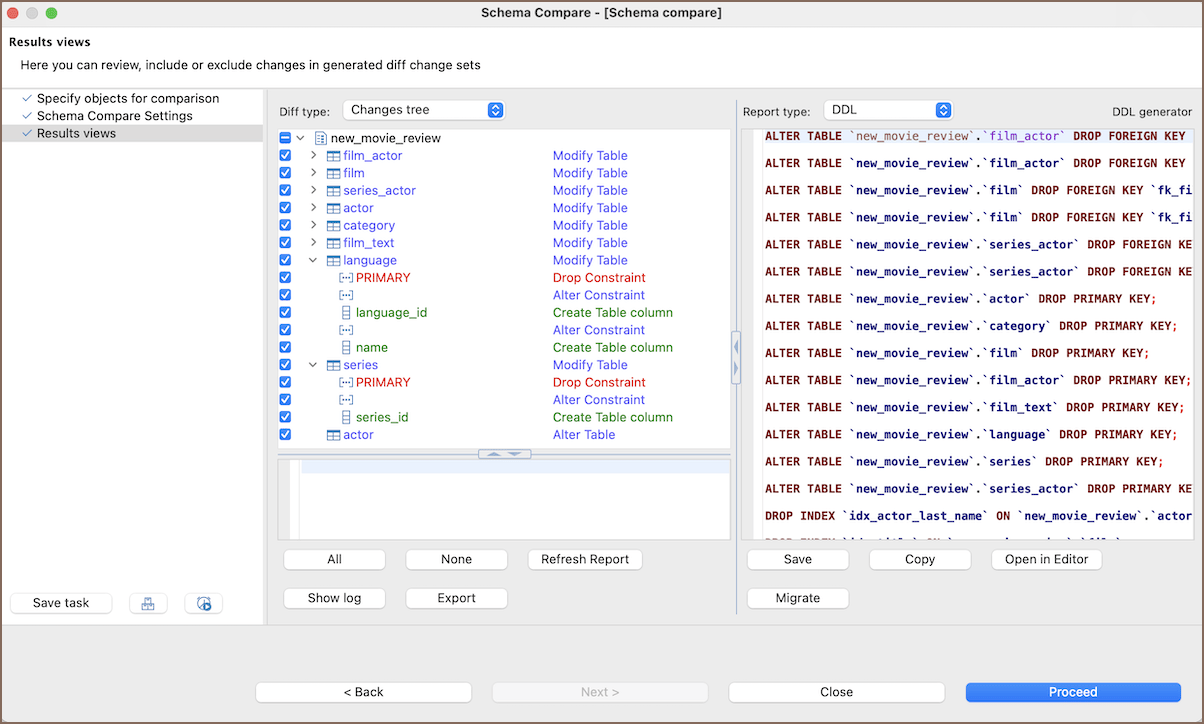Click the Refresh Report button
1204x724 pixels.
[x=584, y=559]
